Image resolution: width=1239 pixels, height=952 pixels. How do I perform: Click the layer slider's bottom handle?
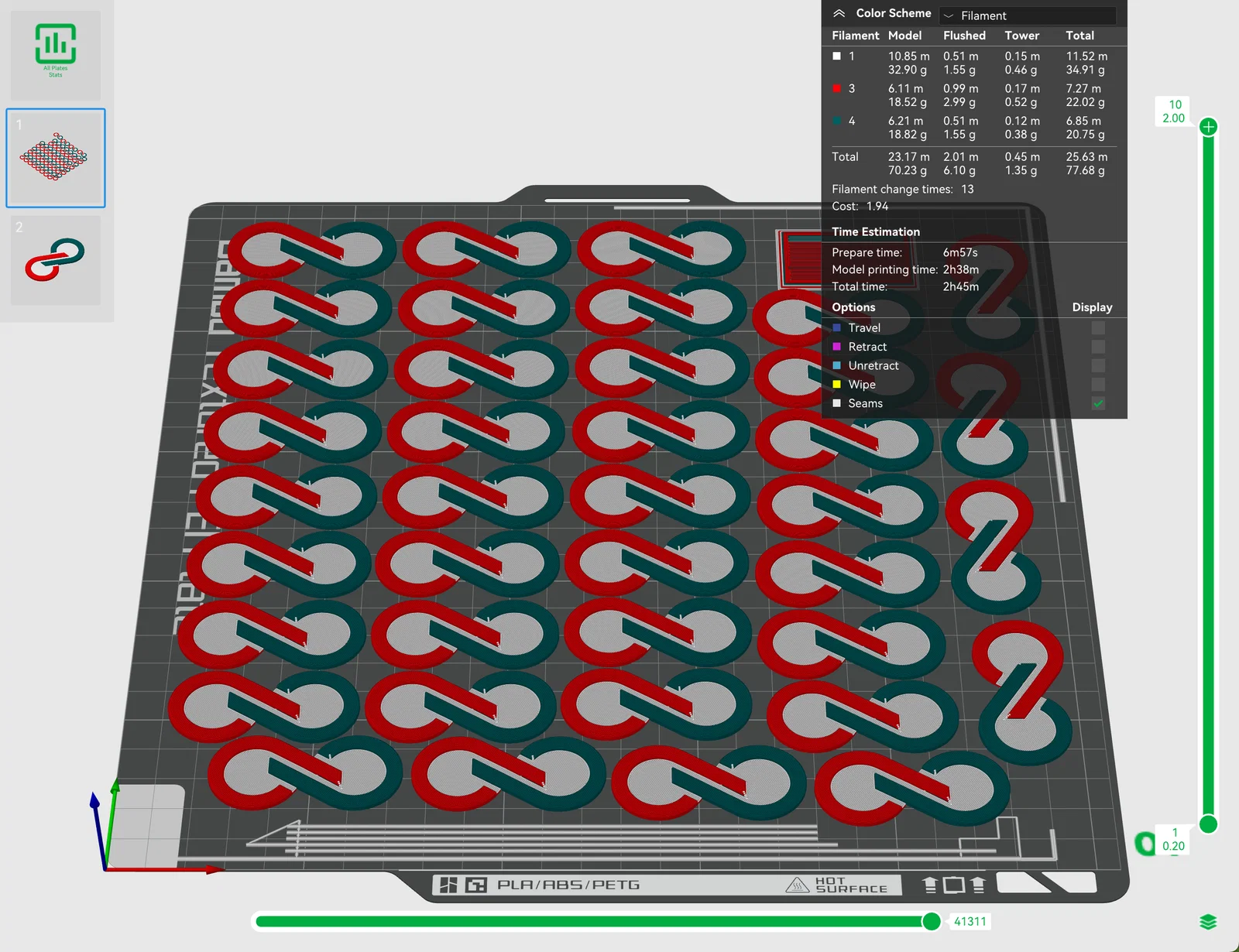pyautogui.click(x=1208, y=824)
